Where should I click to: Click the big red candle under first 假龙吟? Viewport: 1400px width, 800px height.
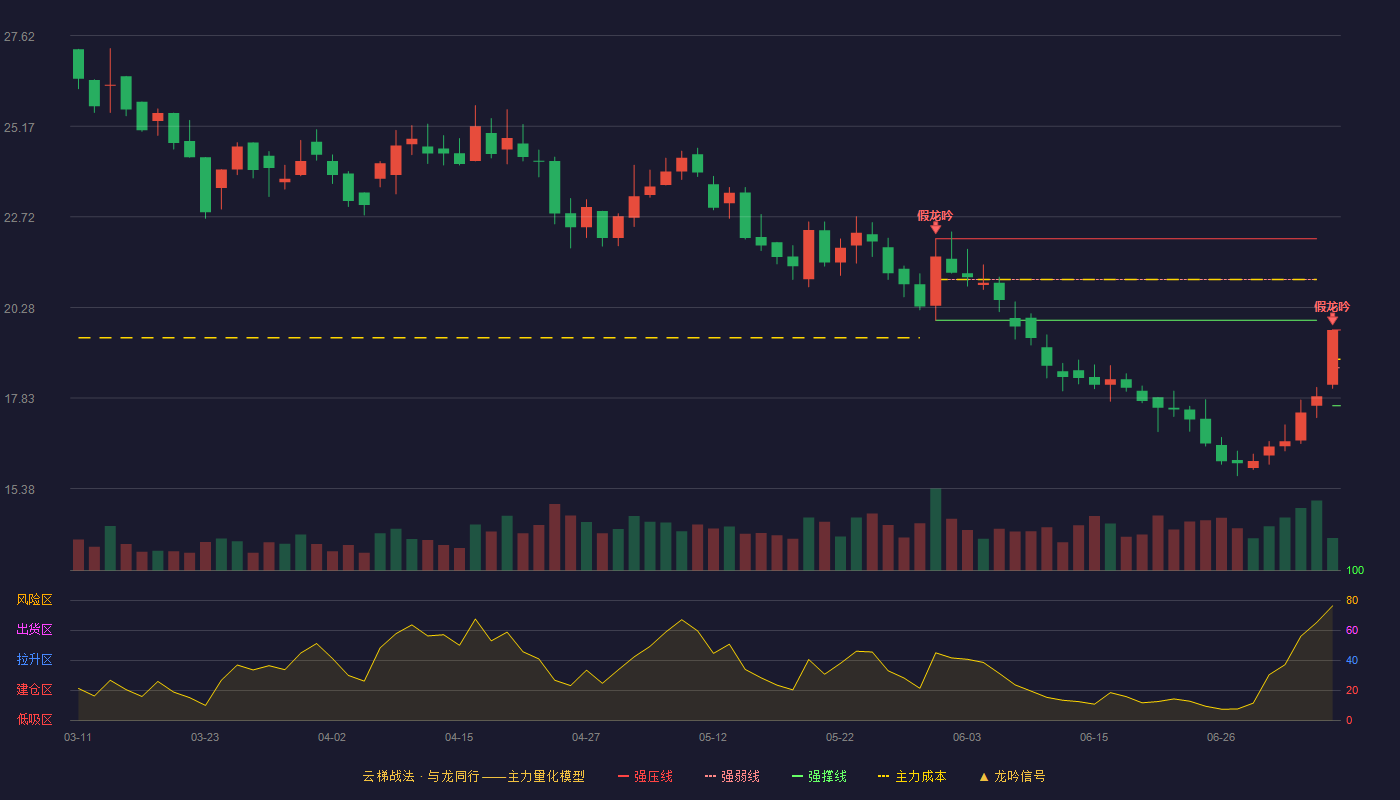point(935,280)
